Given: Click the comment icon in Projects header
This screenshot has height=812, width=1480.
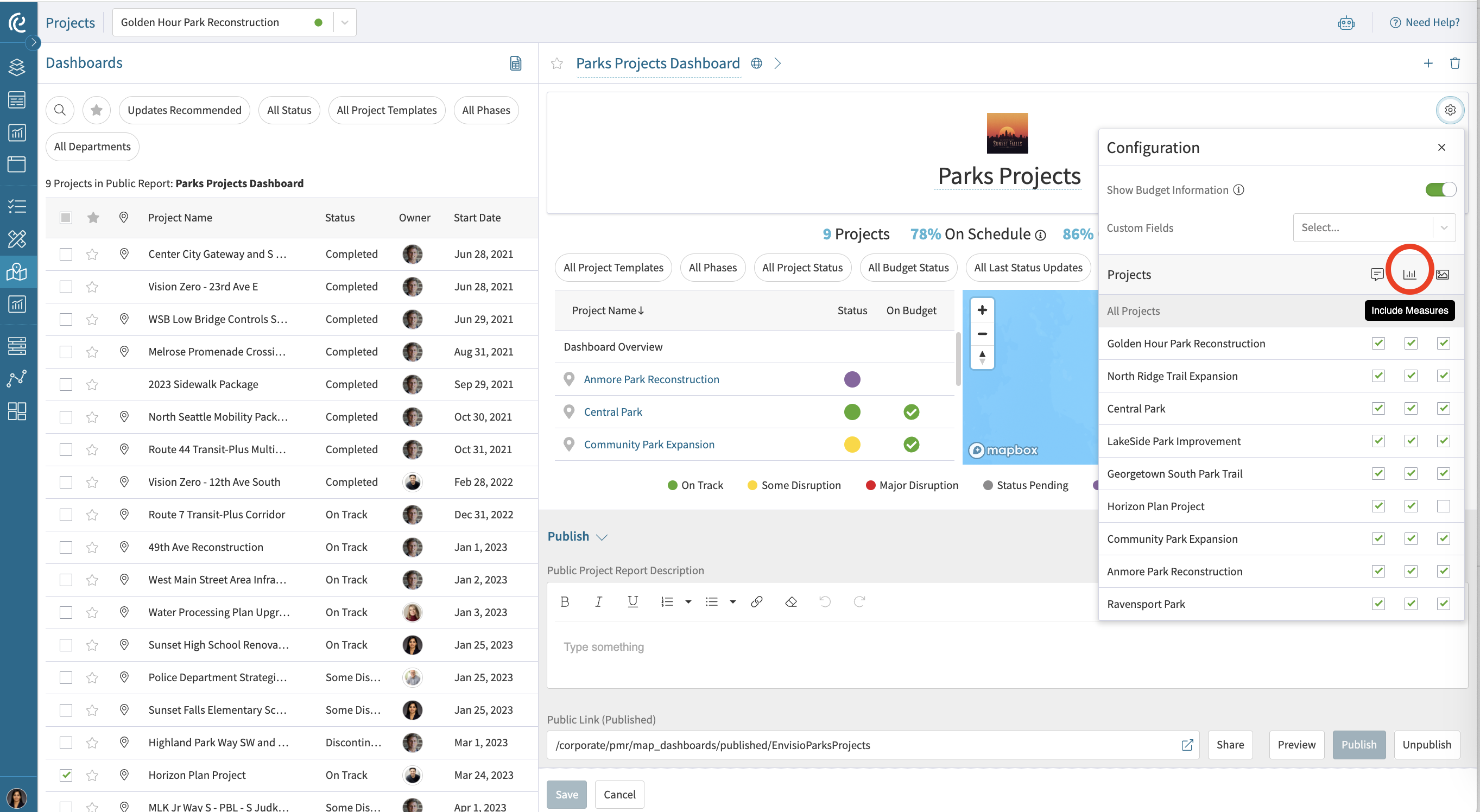Looking at the screenshot, I should [1377, 275].
